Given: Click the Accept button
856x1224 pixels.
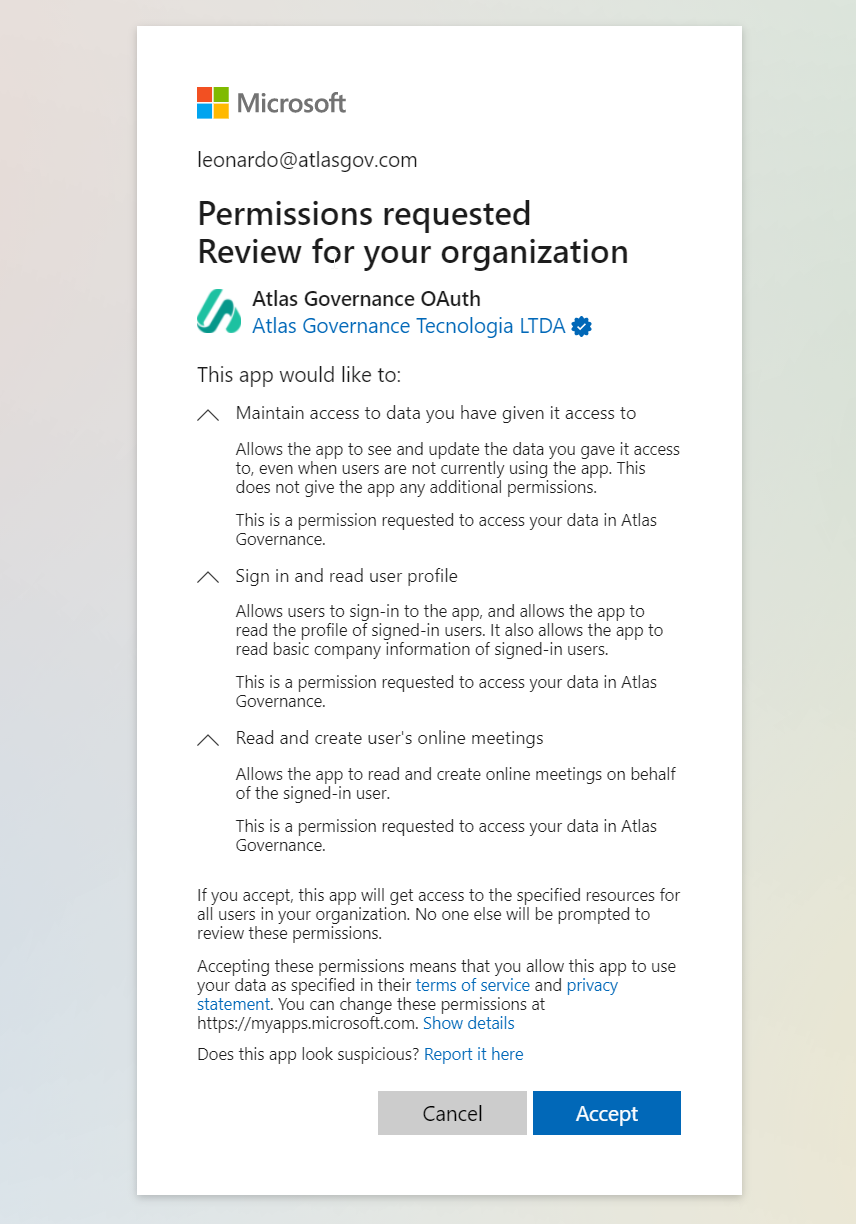Looking at the screenshot, I should 607,1113.
